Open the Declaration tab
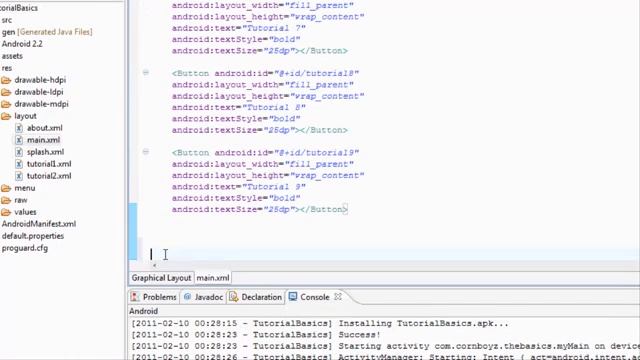This screenshot has height=360, width=640. [x=256, y=297]
